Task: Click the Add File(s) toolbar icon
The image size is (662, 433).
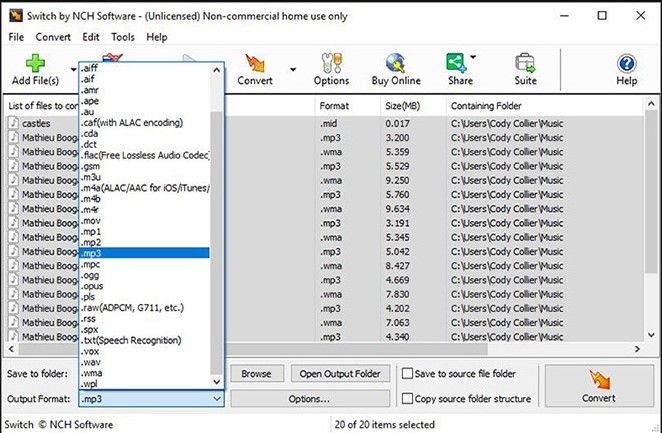Action: coord(35,63)
